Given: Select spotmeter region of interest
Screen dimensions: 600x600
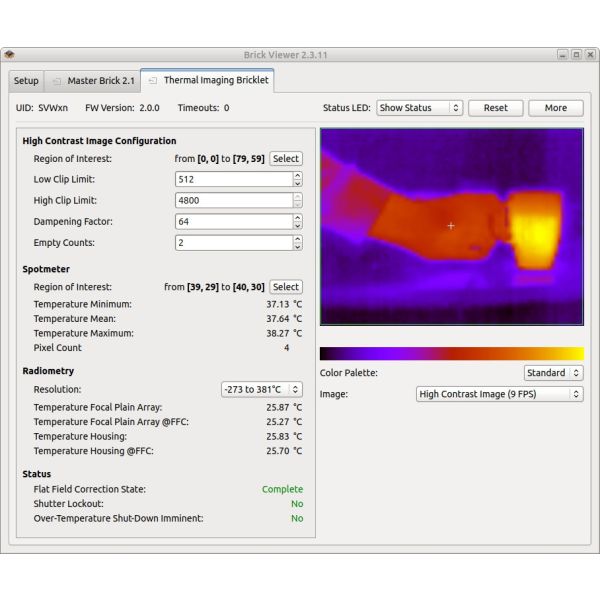Looking at the screenshot, I should coord(286,287).
